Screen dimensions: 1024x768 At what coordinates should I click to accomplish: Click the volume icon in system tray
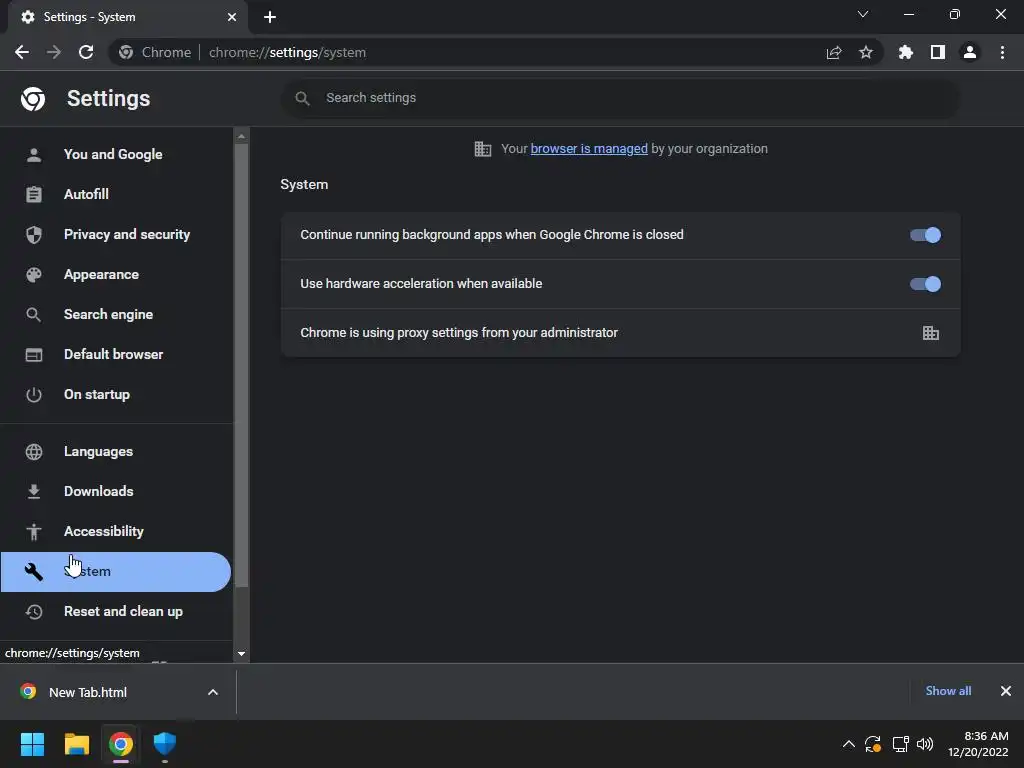[925, 744]
